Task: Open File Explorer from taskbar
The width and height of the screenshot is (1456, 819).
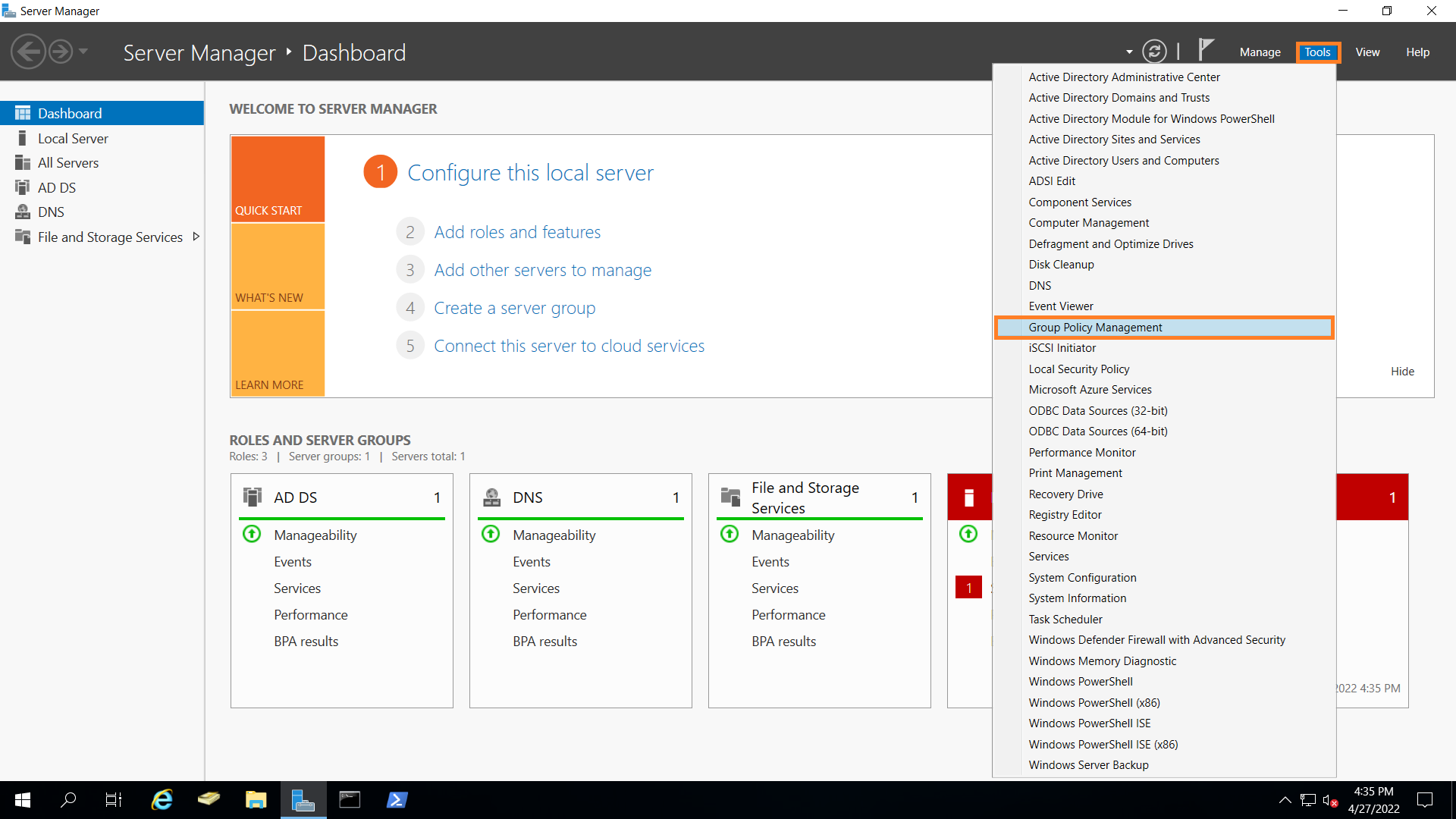Action: 256,799
